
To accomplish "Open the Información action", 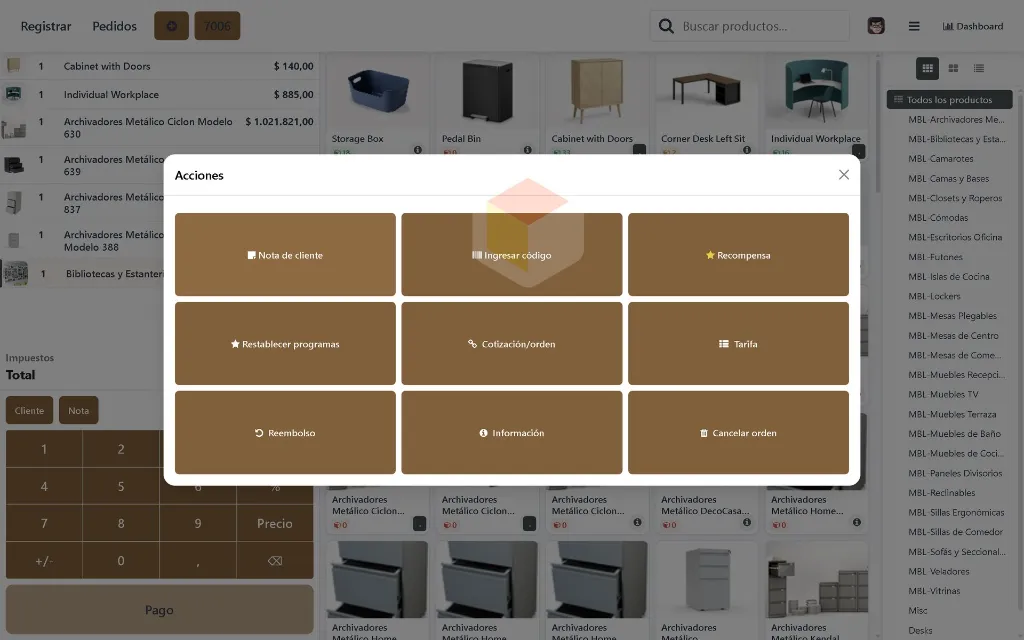I will click(511, 432).
